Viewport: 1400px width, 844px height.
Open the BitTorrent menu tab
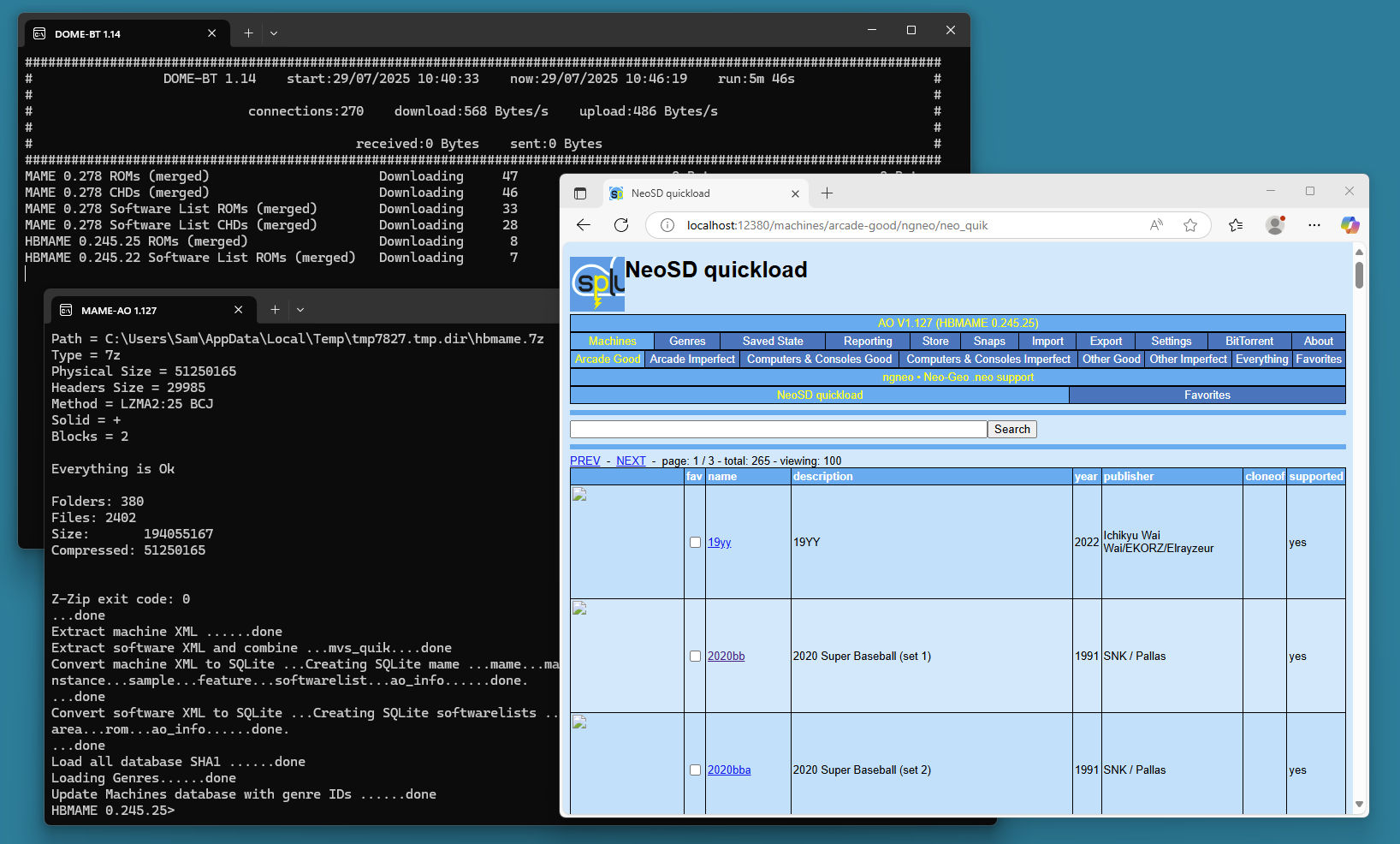pyautogui.click(x=1249, y=341)
